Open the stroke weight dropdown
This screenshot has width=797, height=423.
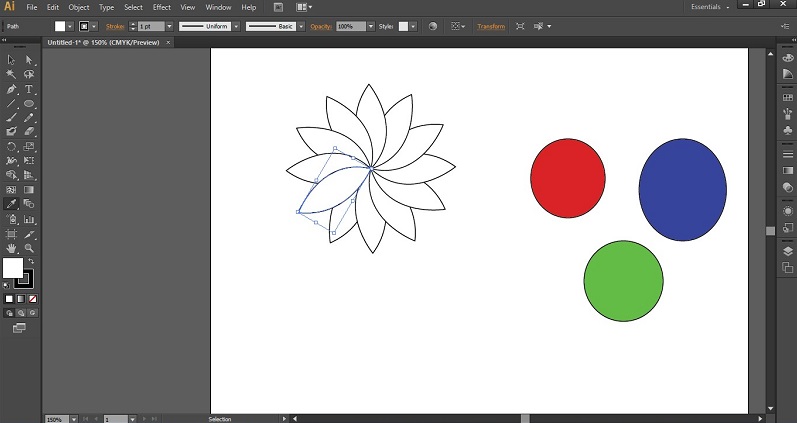pyautogui.click(x=168, y=26)
